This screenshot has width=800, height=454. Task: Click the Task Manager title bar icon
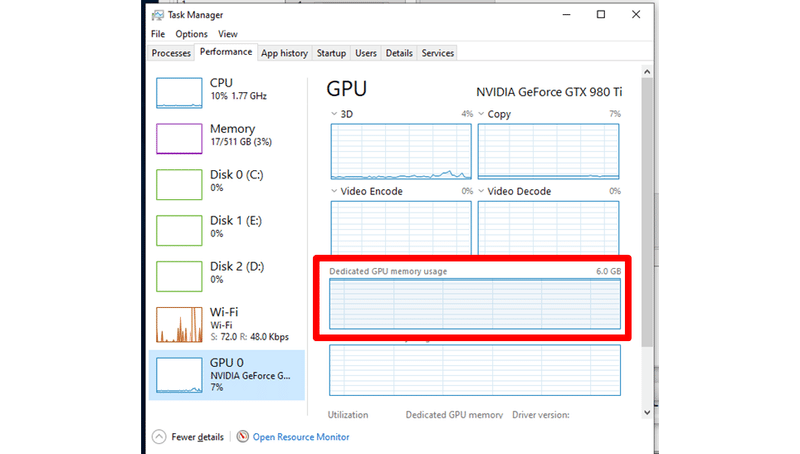click(159, 15)
